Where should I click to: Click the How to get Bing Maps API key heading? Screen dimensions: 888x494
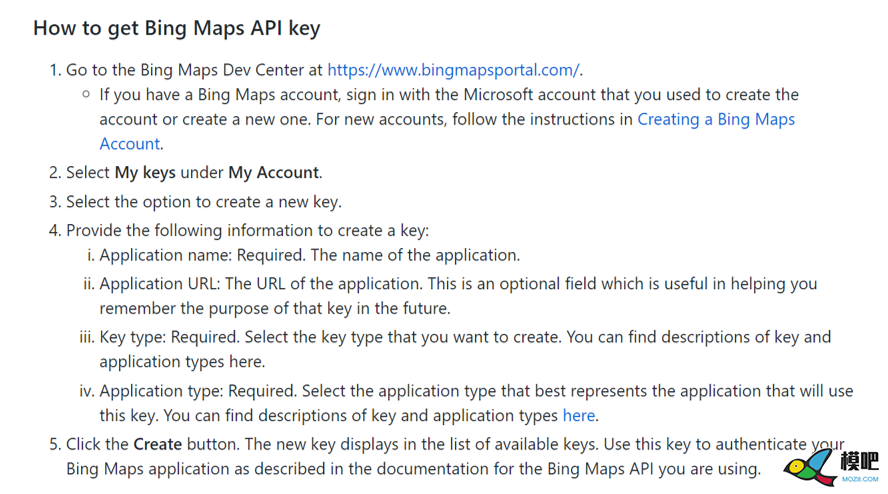pyautogui.click(x=177, y=28)
